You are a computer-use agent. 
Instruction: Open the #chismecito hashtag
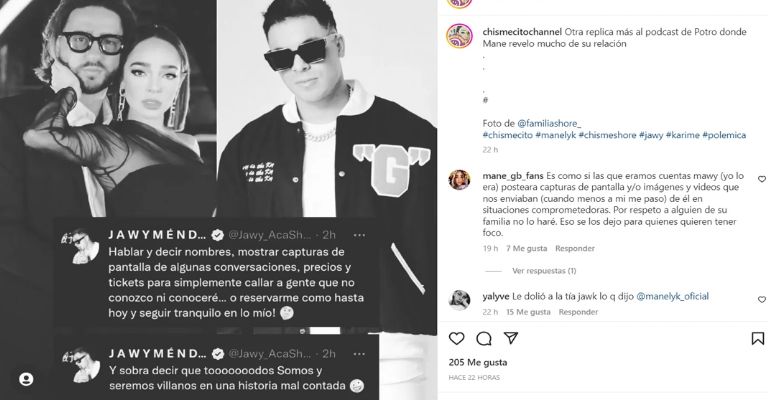pyautogui.click(x=507, y=135)
